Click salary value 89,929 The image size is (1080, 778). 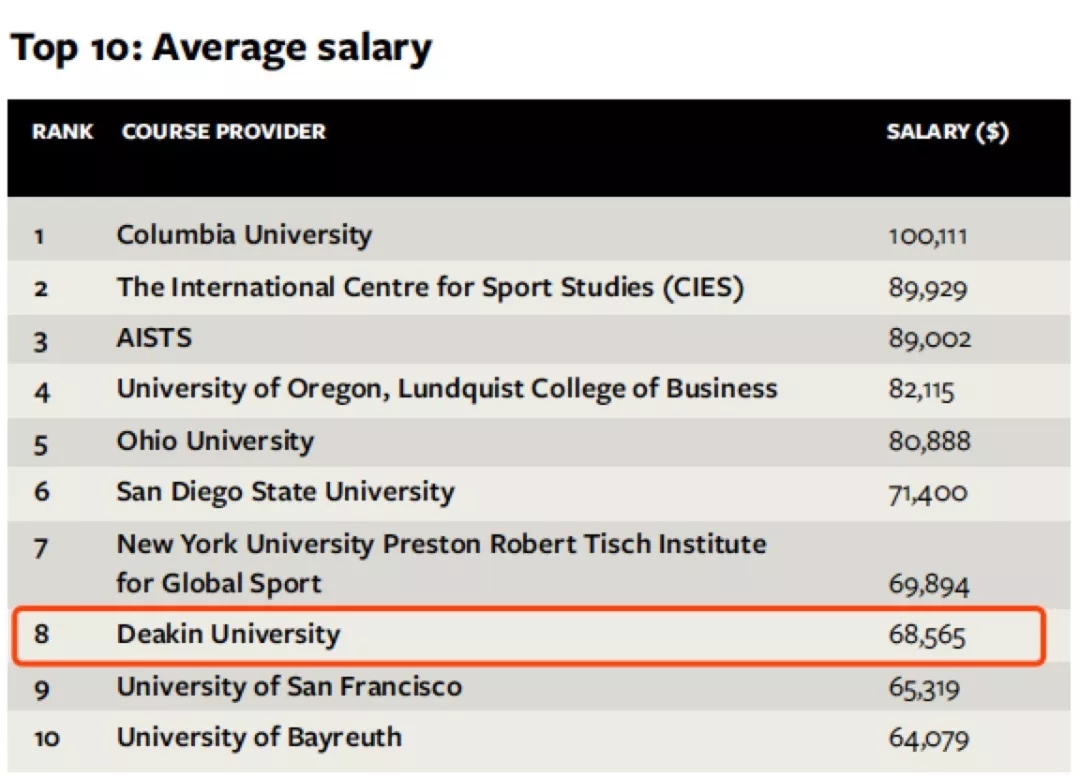927,289
